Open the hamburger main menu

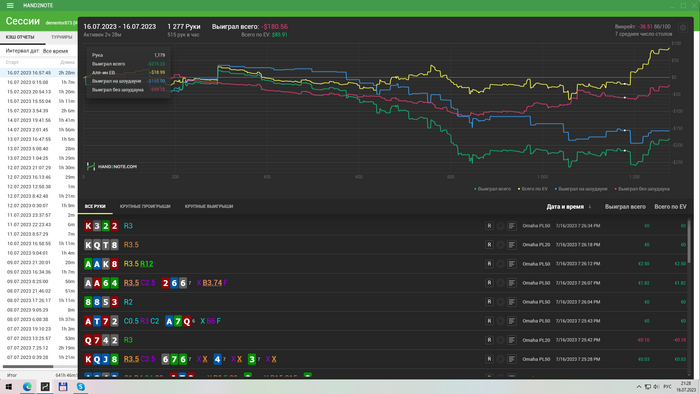[x=10, y=5]
